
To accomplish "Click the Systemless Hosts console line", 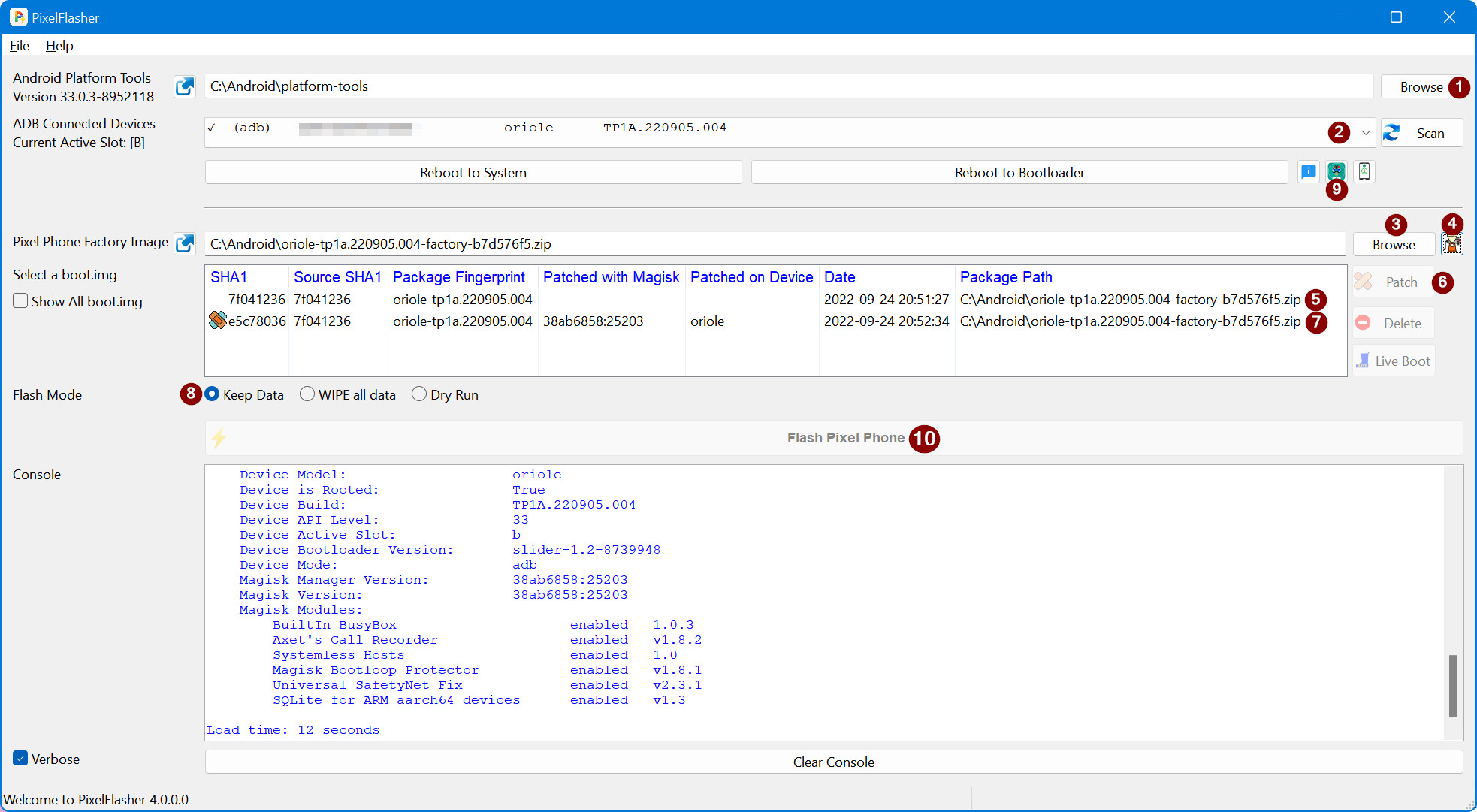I will pyautogui.click(x=475, y=655).
